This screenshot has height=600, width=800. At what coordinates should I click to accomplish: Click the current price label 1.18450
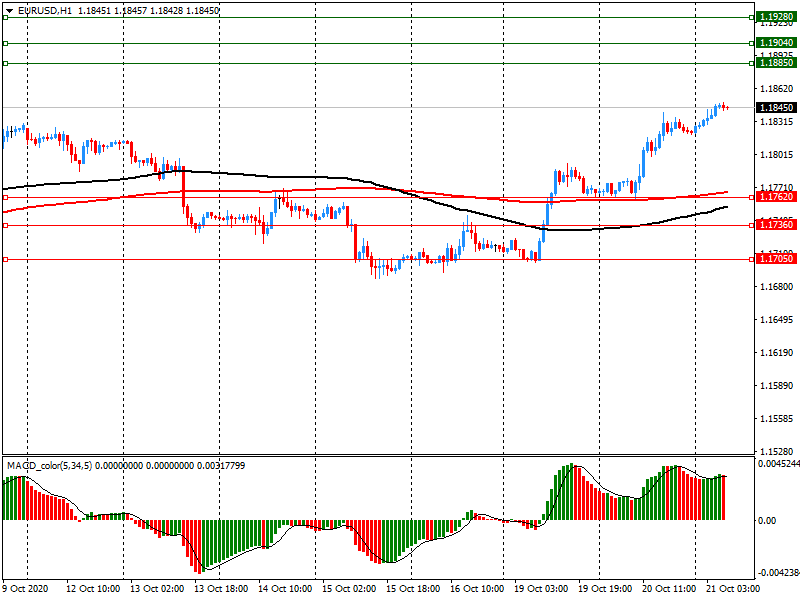[x=776, y=108]
